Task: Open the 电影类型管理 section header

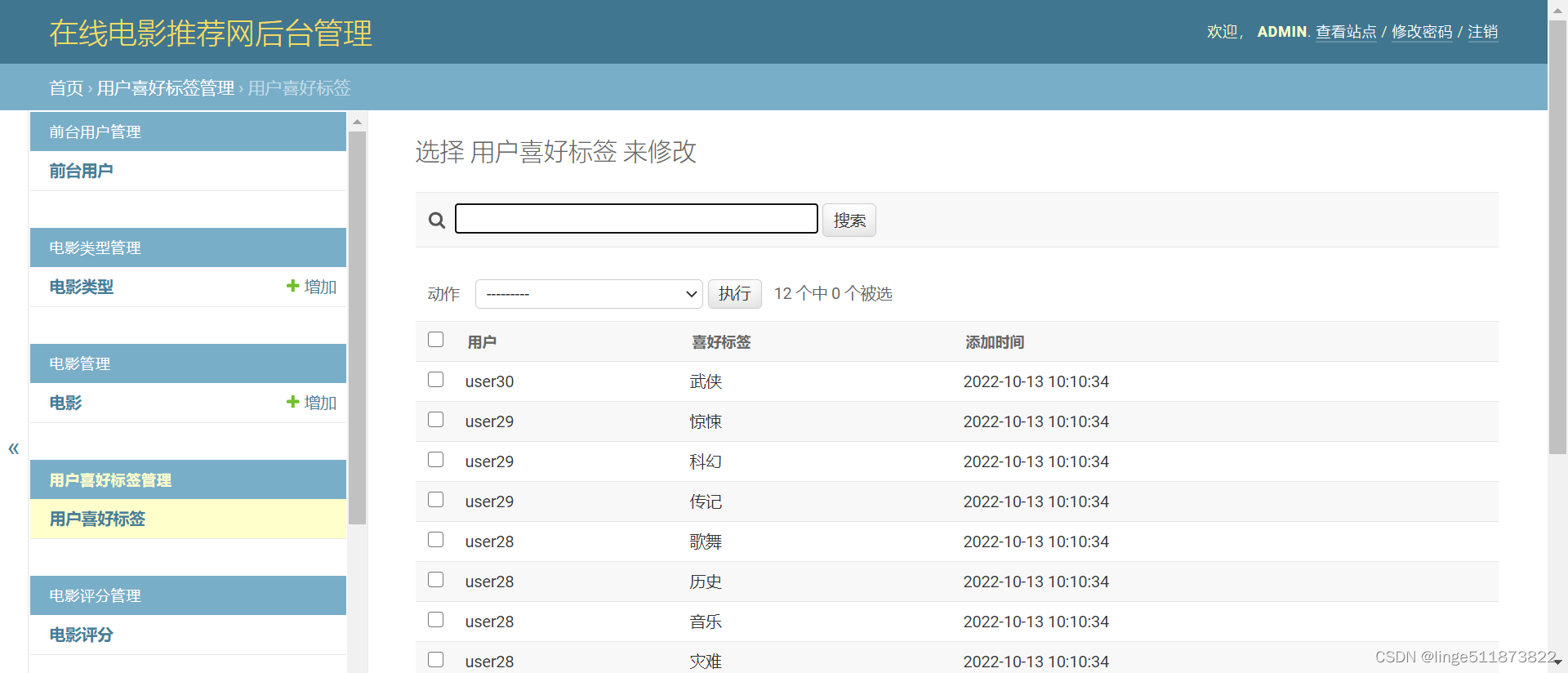Action: click(95, 247)
